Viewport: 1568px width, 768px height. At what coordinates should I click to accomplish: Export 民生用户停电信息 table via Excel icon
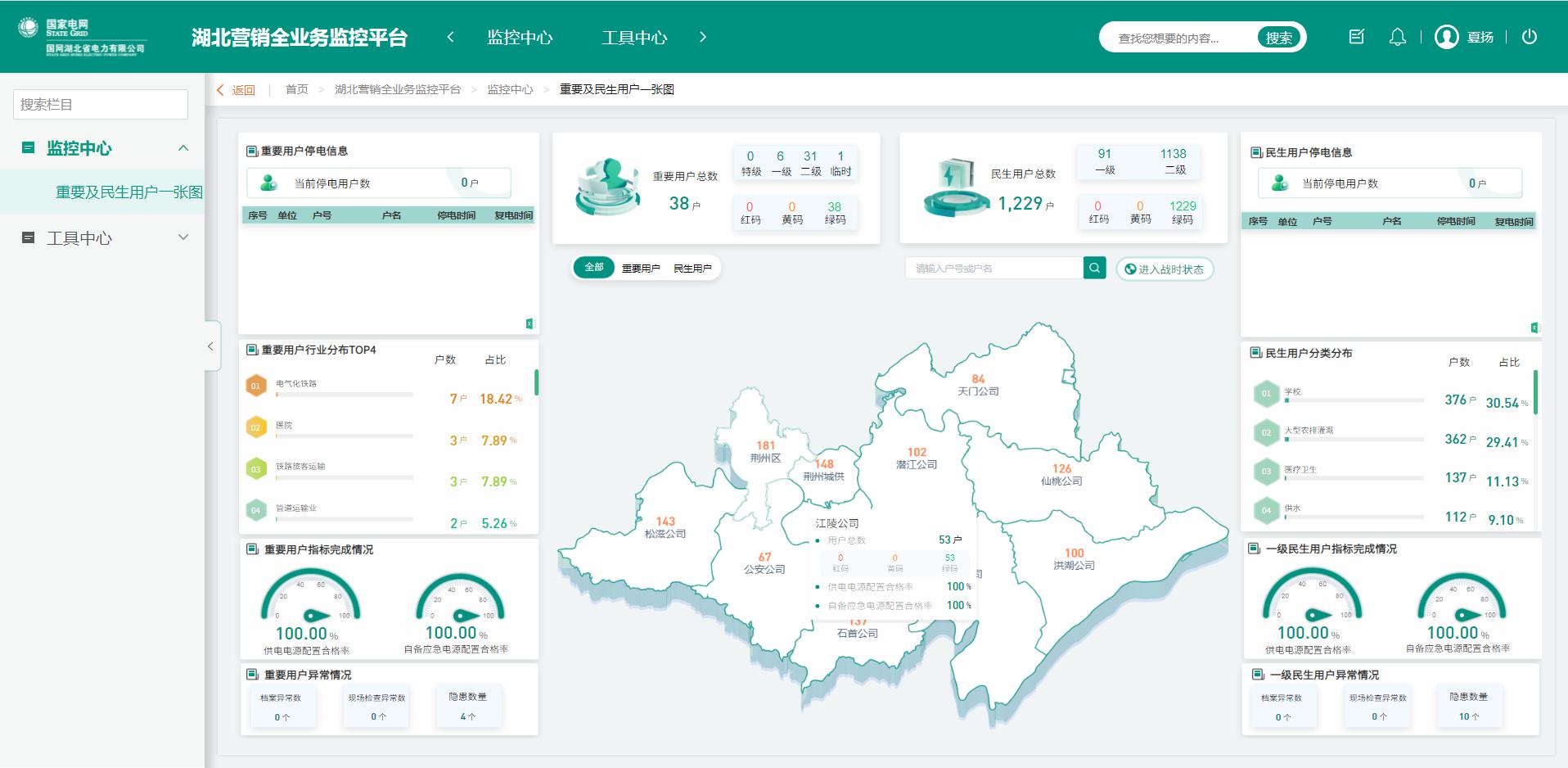click(1534, 328)
